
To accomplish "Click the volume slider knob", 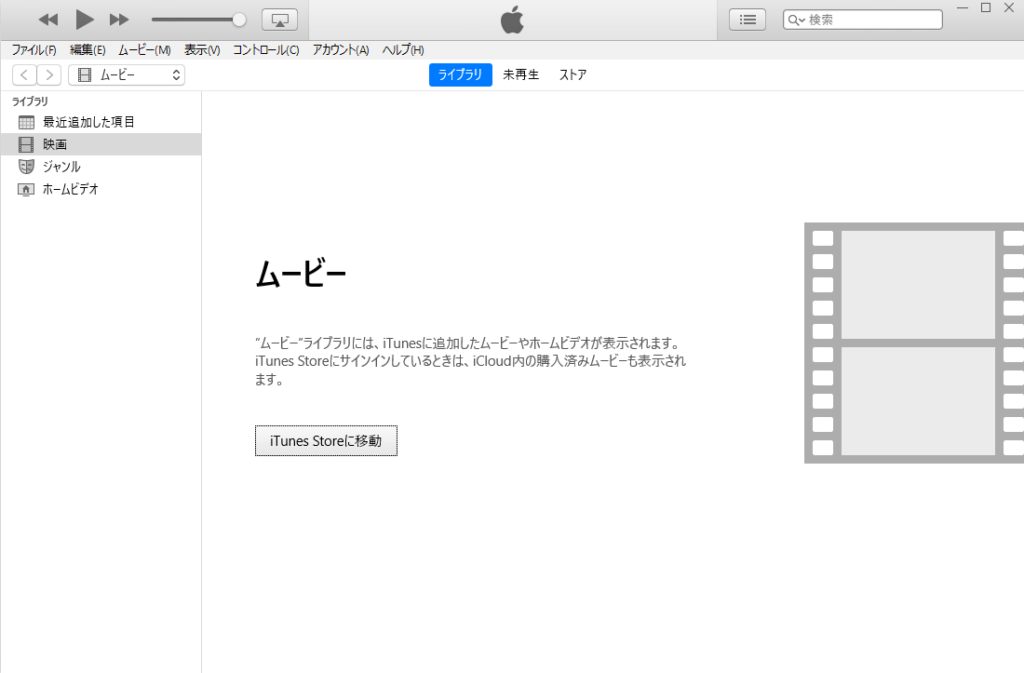I will pyautogui.click(x=239, y=20).
